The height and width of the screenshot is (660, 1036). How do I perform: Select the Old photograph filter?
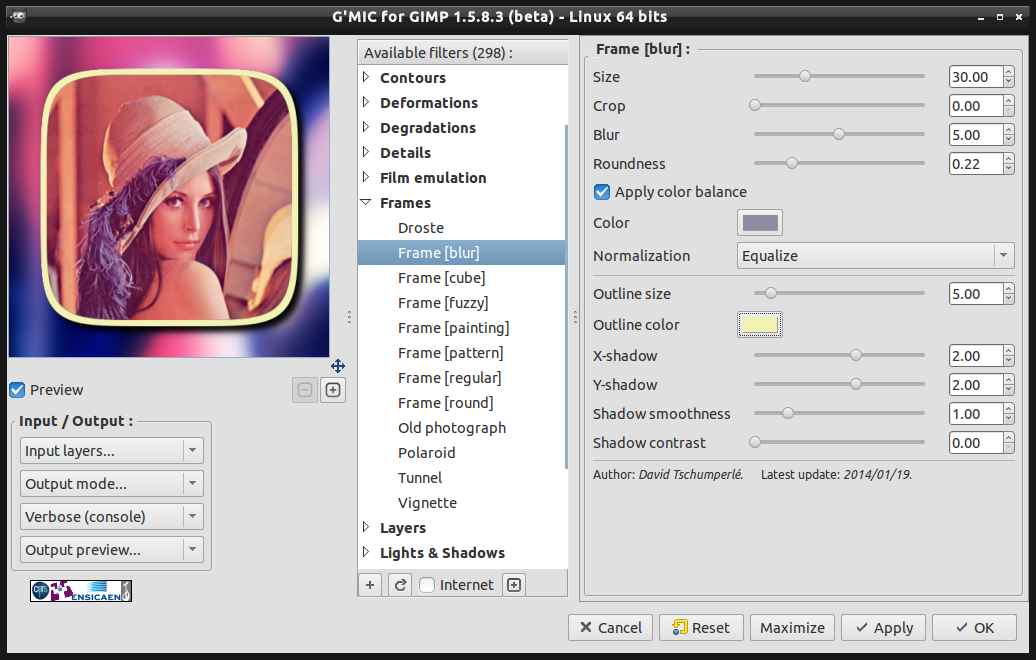(x=452, y=428)
